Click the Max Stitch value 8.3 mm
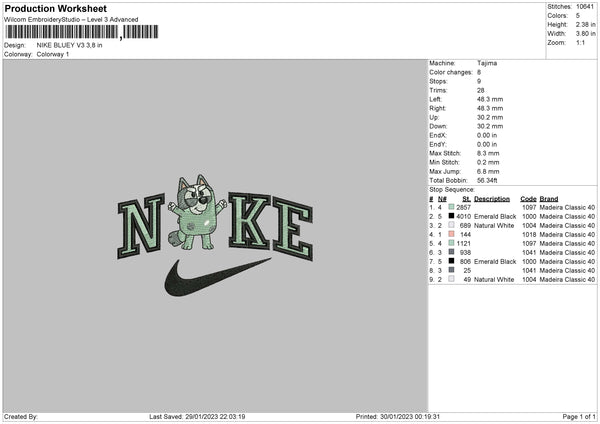The image size is (600, 424). point(488,153)
